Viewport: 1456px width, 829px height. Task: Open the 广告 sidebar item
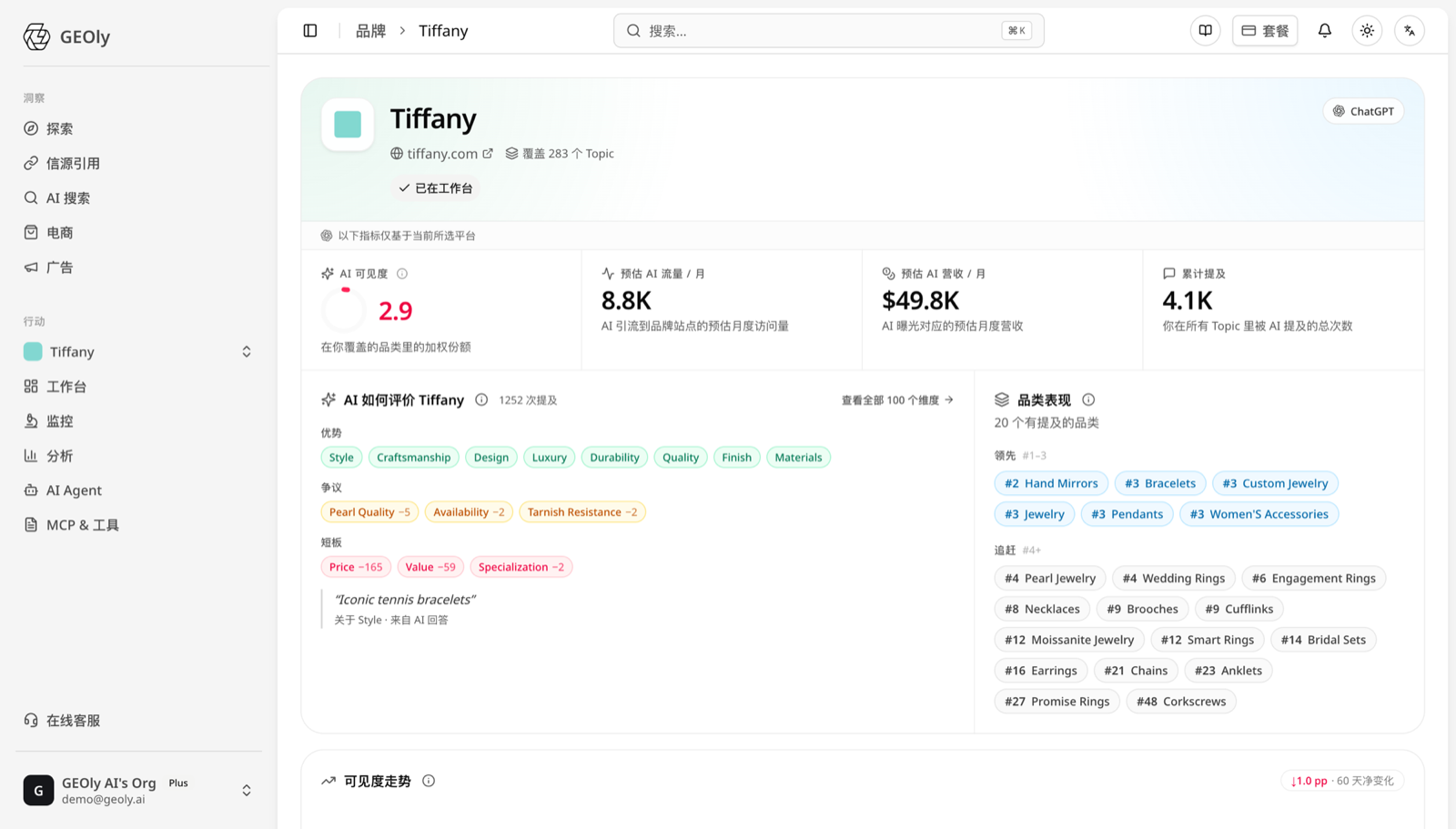click(138, 268)
